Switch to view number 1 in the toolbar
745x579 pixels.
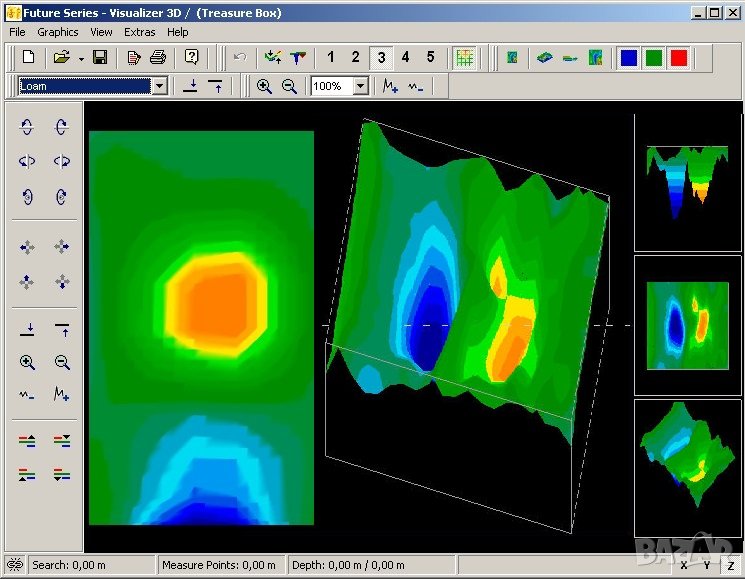[x=331, y=58]
